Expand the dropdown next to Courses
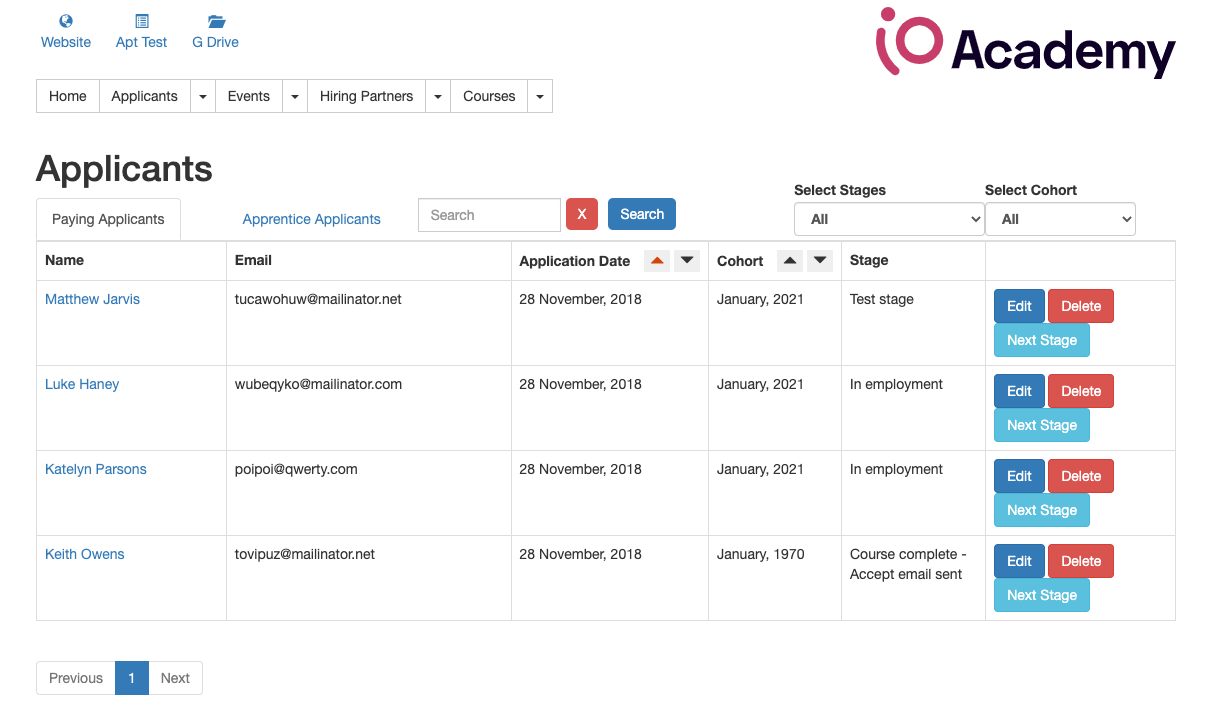The image size is (1207, 719). coord(539,95)
